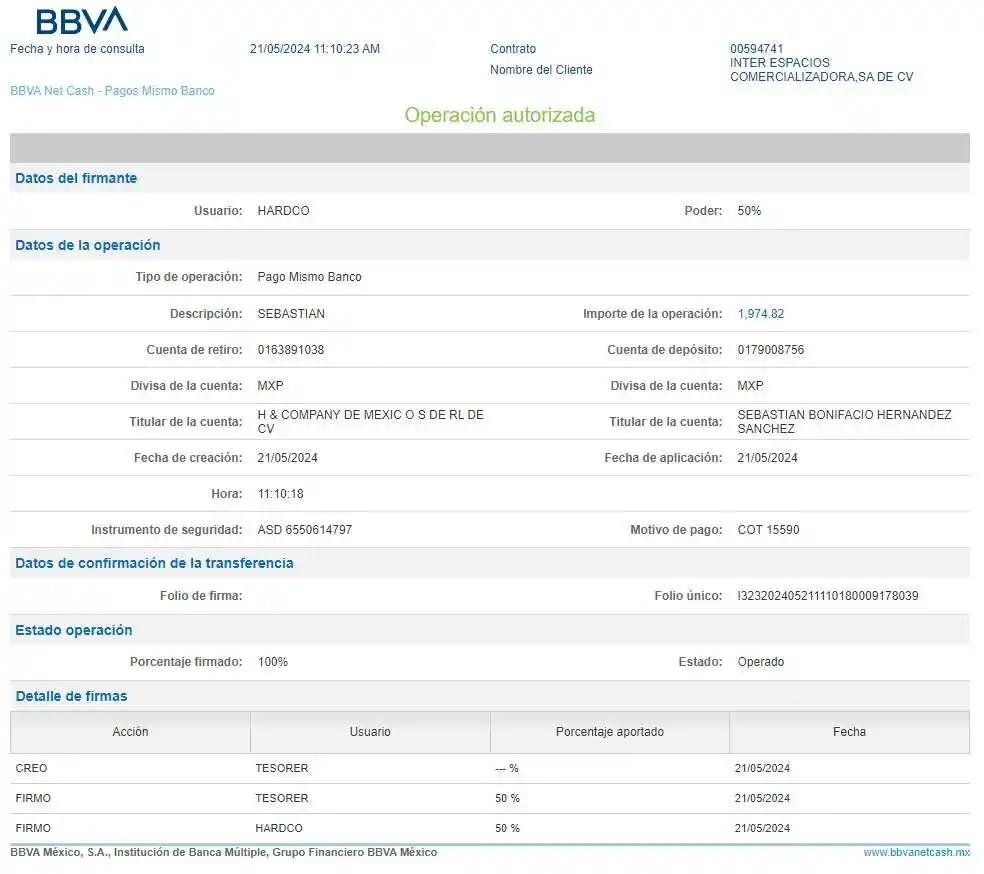The image size is (984, 874).
Task: Select the Datos del firmante section header
Action: (76, 178)
